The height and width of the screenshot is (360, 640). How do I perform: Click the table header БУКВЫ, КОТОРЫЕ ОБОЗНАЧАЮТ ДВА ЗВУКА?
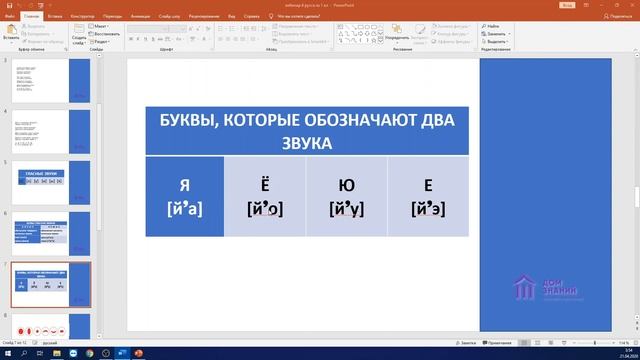(x=307, y=131)
